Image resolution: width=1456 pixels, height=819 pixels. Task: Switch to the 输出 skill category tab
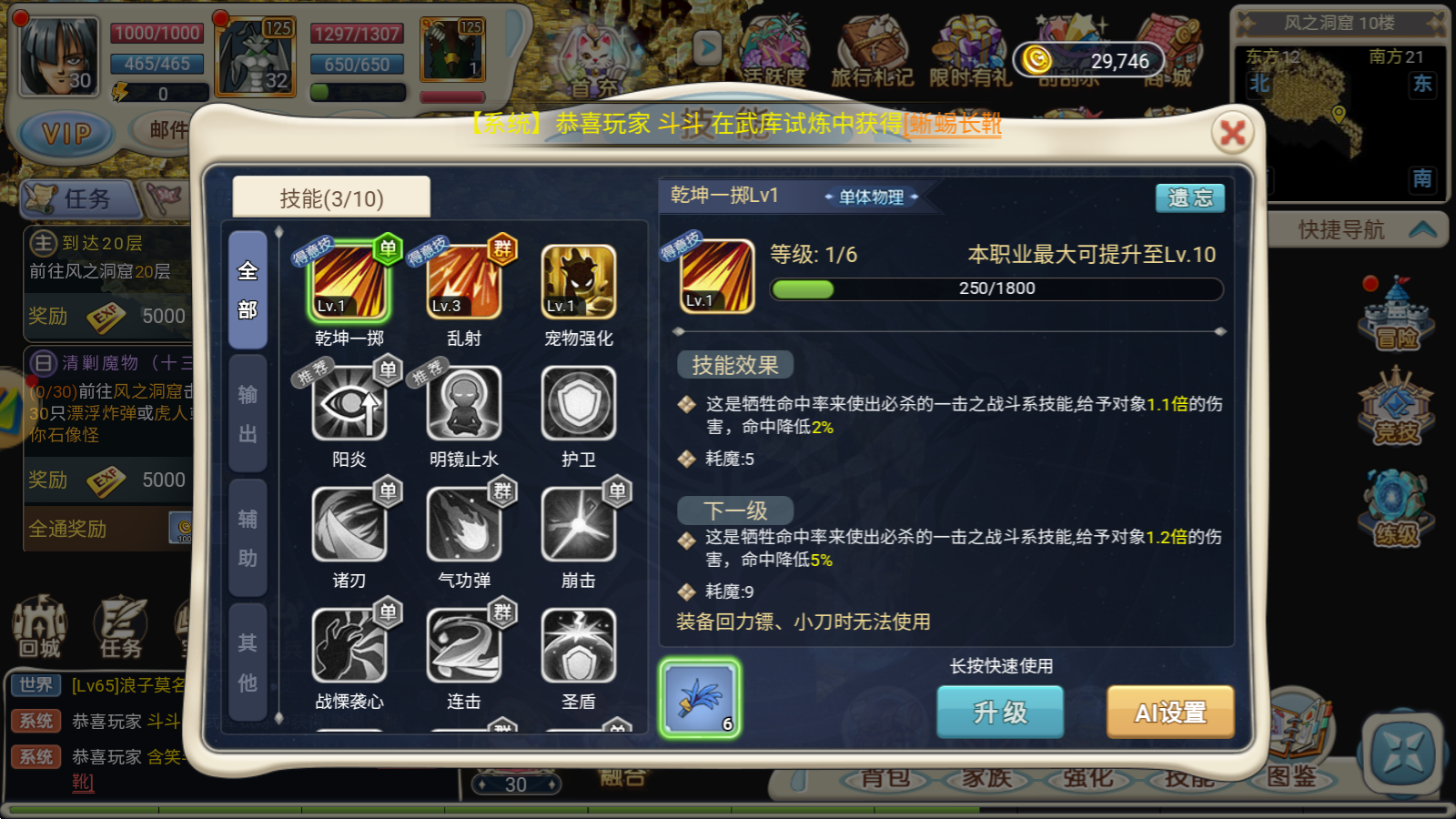pyautogui.click(x=248, y=414)
